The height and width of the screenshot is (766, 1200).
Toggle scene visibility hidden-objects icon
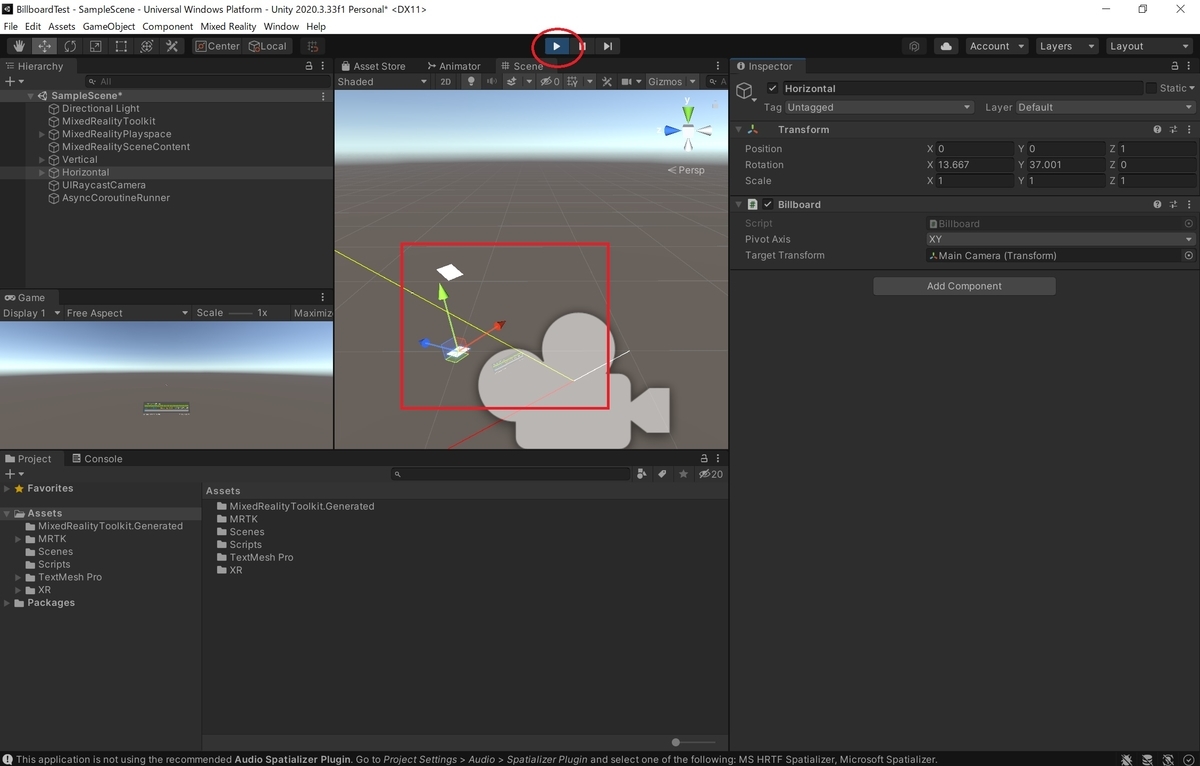point(550,82)
